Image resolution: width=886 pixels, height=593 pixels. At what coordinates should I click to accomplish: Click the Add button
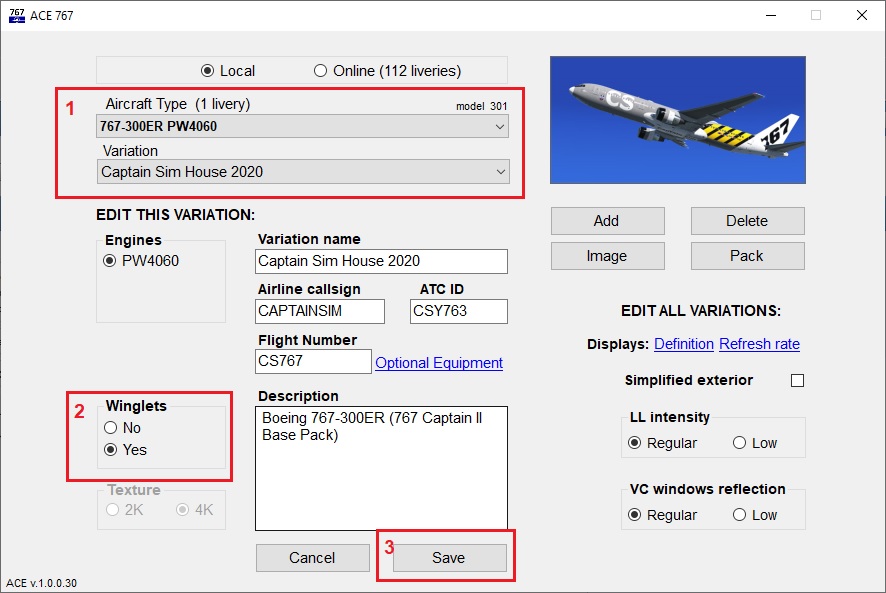point(607,221)
